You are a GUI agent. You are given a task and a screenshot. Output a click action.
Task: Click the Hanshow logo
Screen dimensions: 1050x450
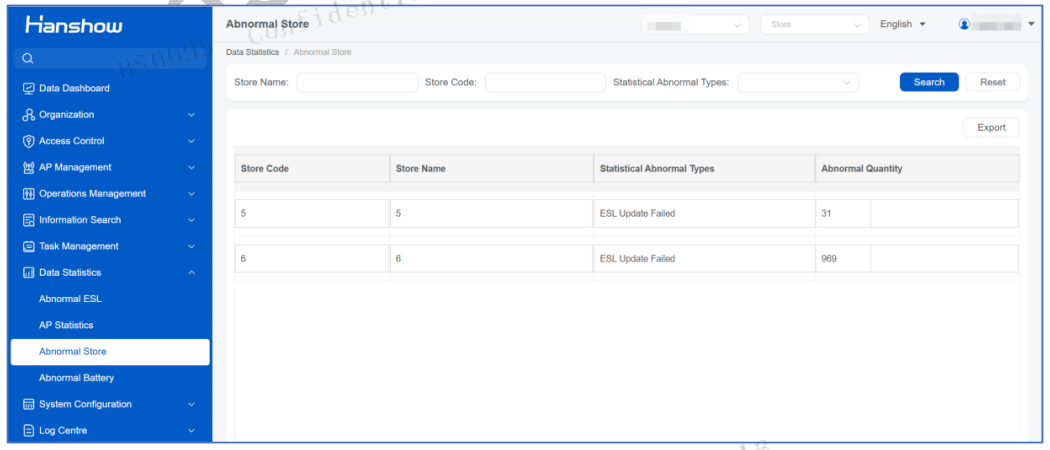coord(74,25)
